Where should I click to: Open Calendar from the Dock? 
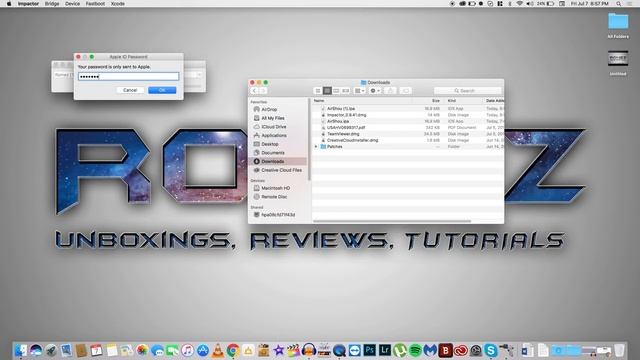96,350
